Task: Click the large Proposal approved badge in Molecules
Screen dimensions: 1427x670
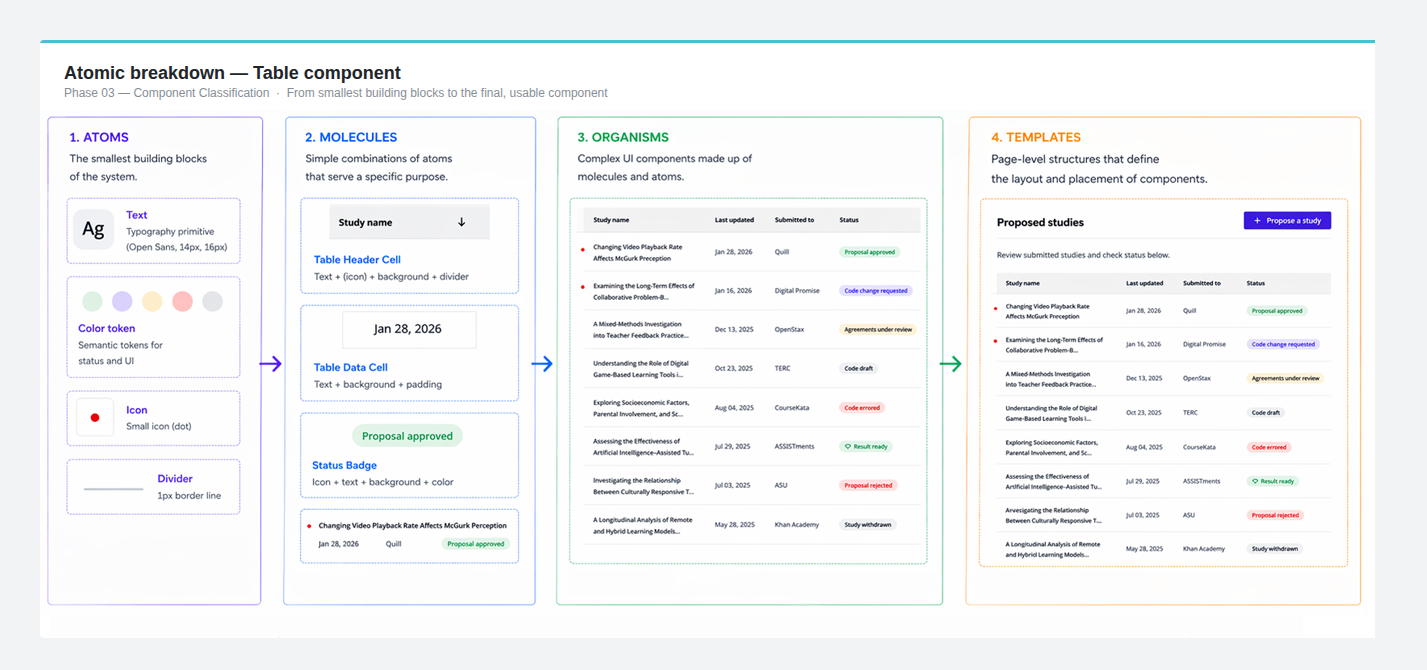Action: click(x=407, y=436)
